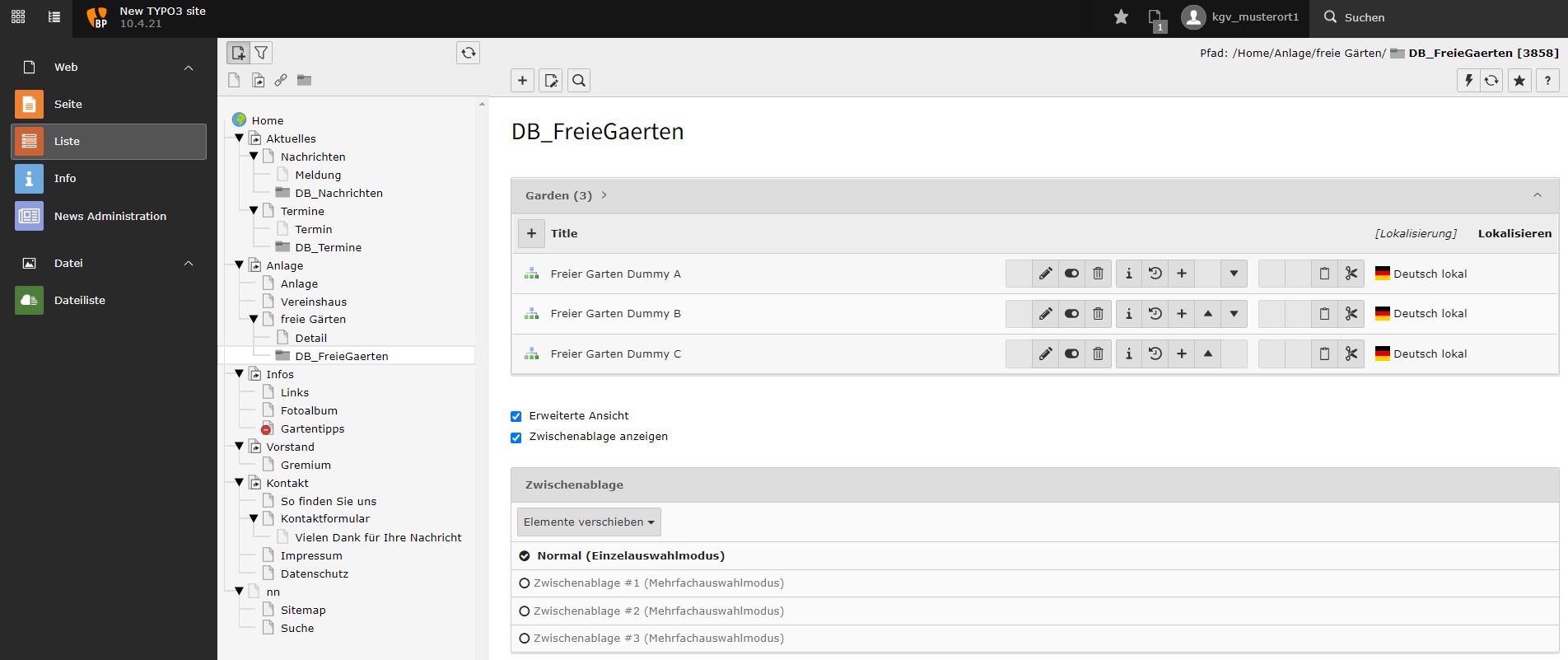Screen dimensions: 1568x660
Task: View history of Freier Garten Dummy A
Action: [x=1155, y=274]
